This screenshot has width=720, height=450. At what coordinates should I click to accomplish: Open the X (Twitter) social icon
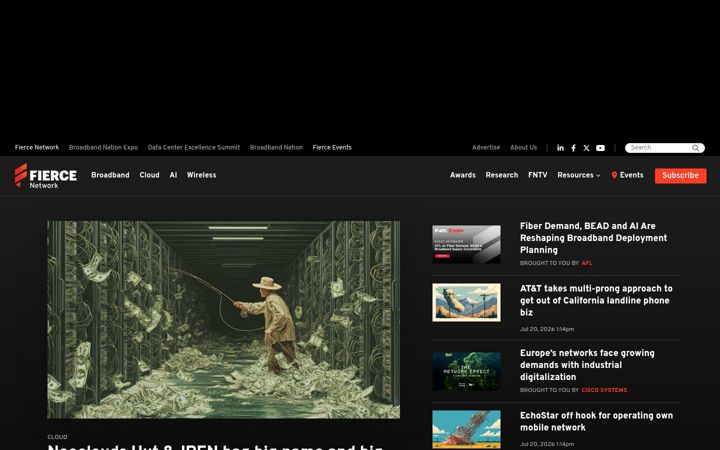coord(586,148)
